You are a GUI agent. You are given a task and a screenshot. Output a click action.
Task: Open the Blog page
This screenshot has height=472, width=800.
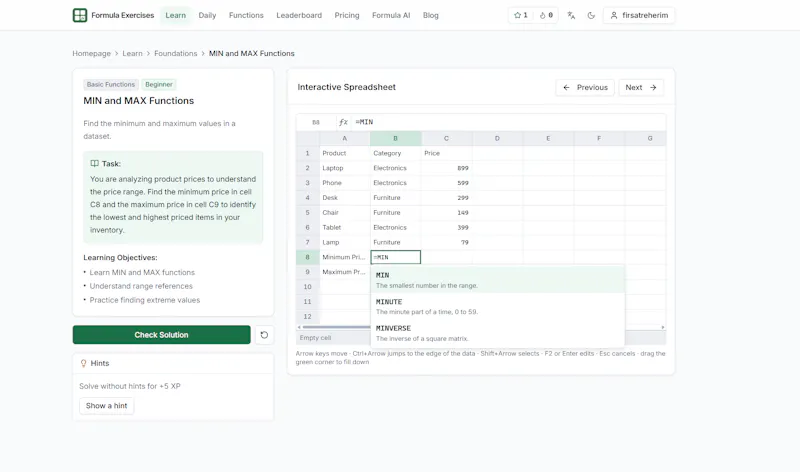[x=431, y=15]
